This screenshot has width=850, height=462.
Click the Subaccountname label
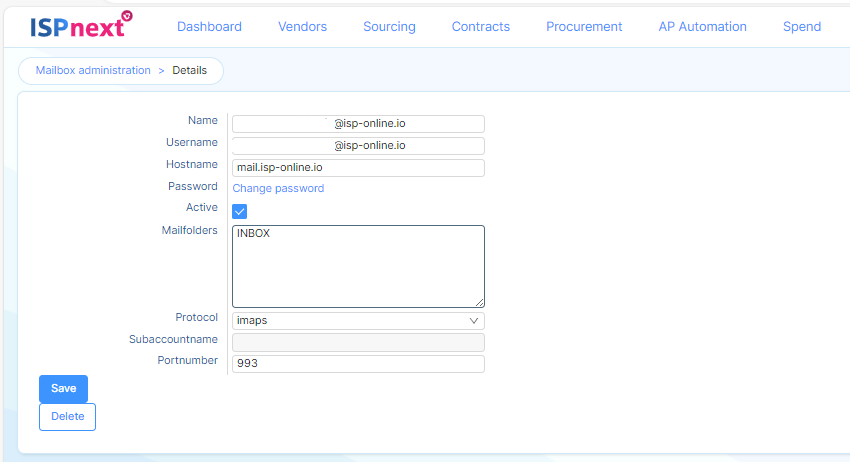[x=173, y=339]
